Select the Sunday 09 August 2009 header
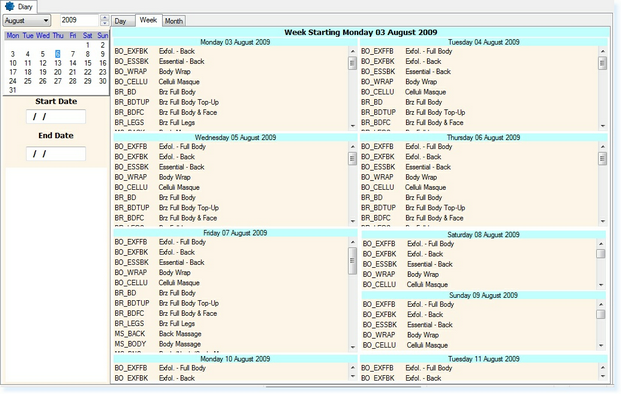 point(484,295)
